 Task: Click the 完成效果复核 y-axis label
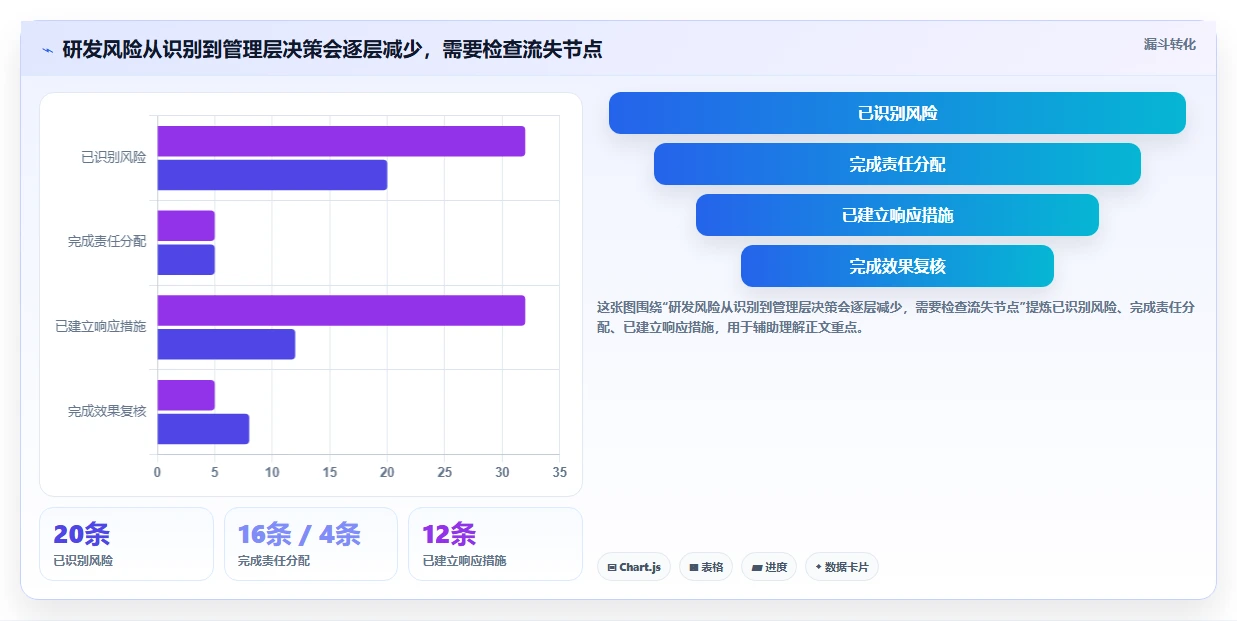107,411
